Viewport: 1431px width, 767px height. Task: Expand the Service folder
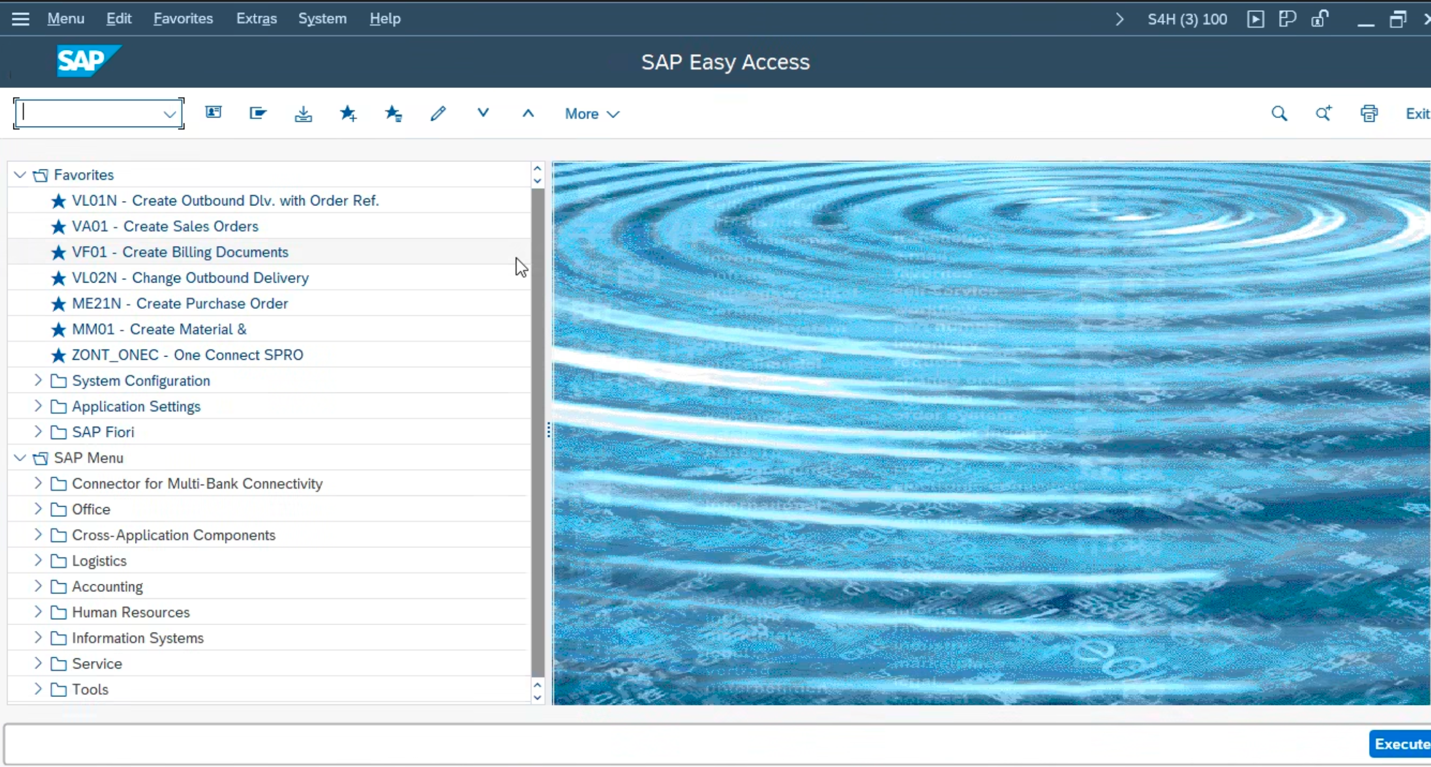pyautogui.click(x=38, y=664)
